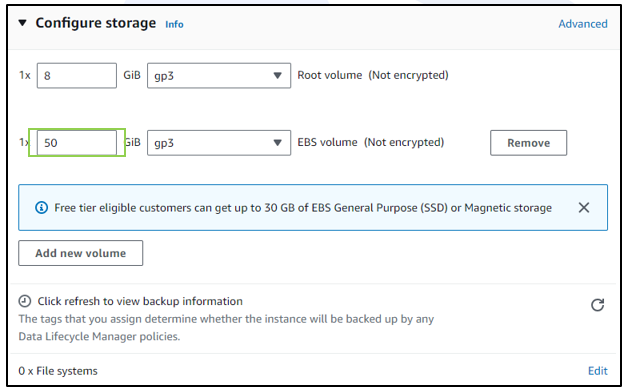Click the EBS volume size field showing 50
This screenshot has height=391, width=625.
(x=77, y=143)
